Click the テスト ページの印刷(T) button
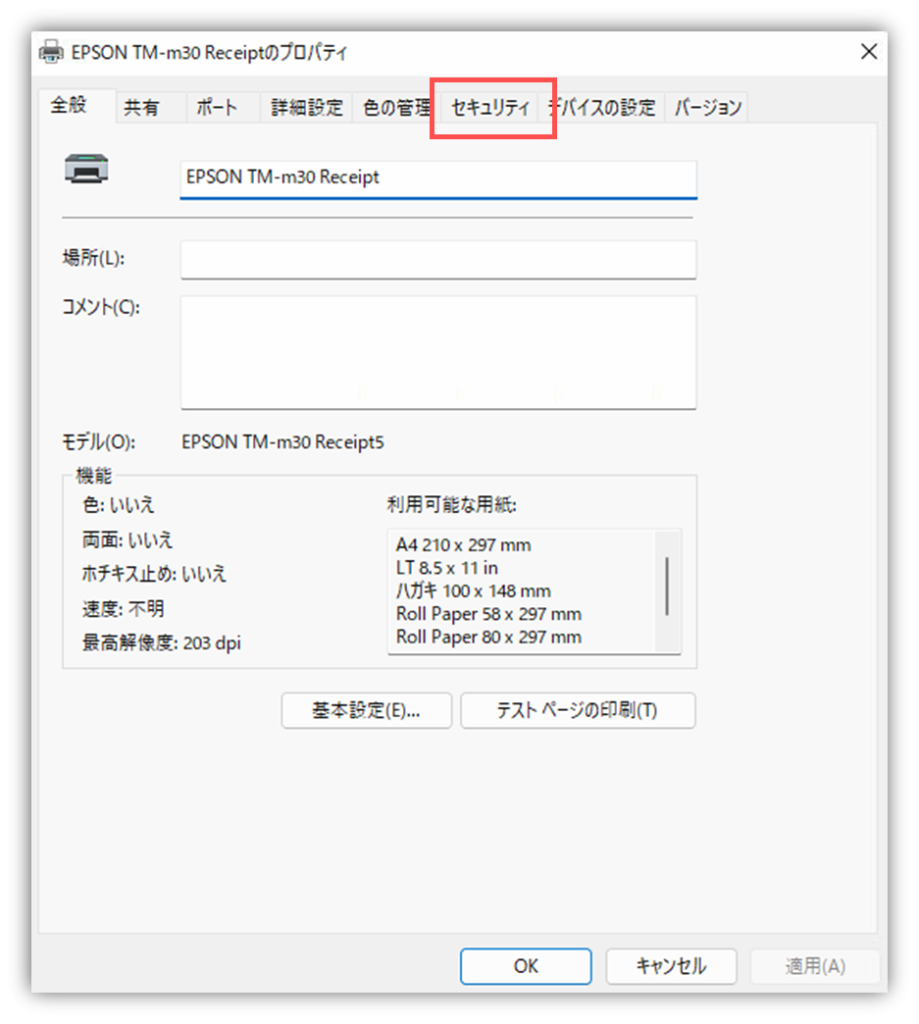Viewport: 919px width, 1024px height. click(578, 710)
